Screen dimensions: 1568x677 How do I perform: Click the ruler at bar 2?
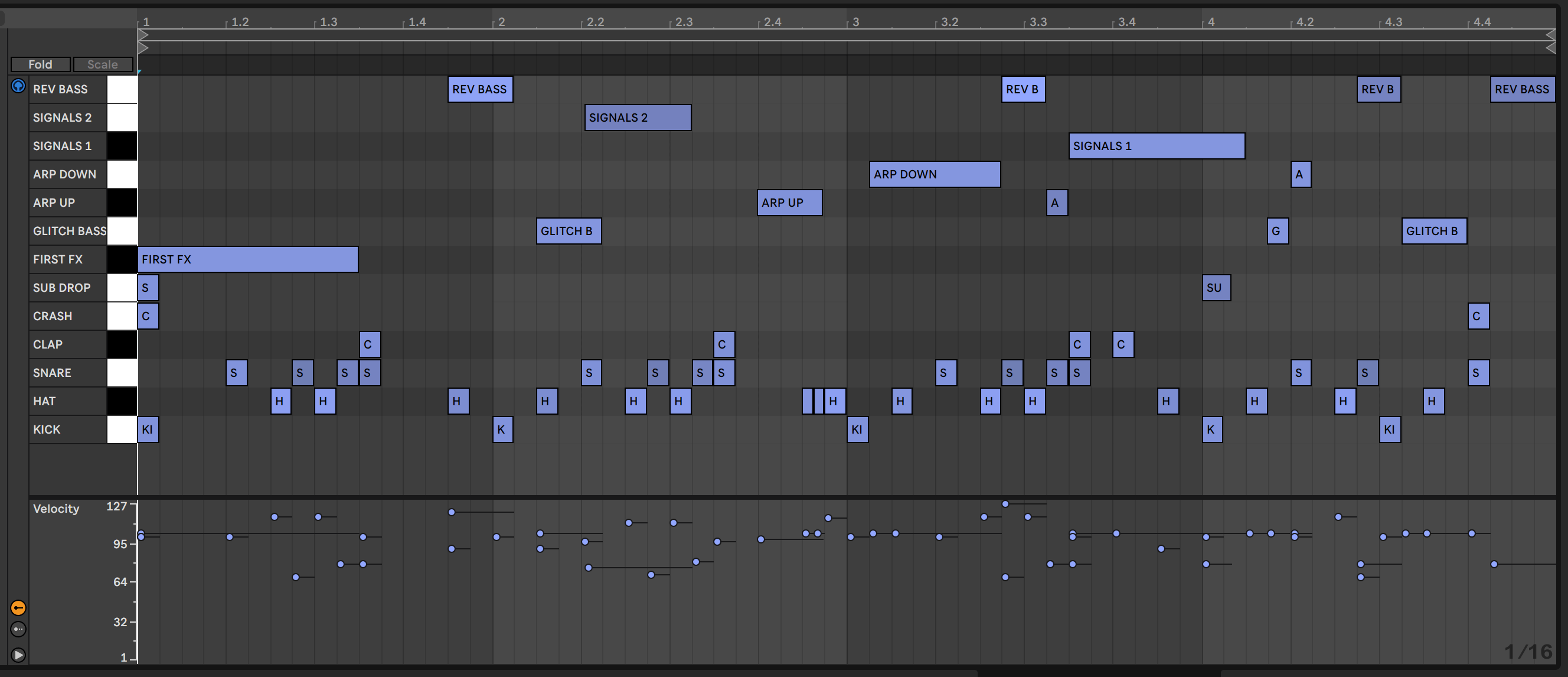pos(501,22)
